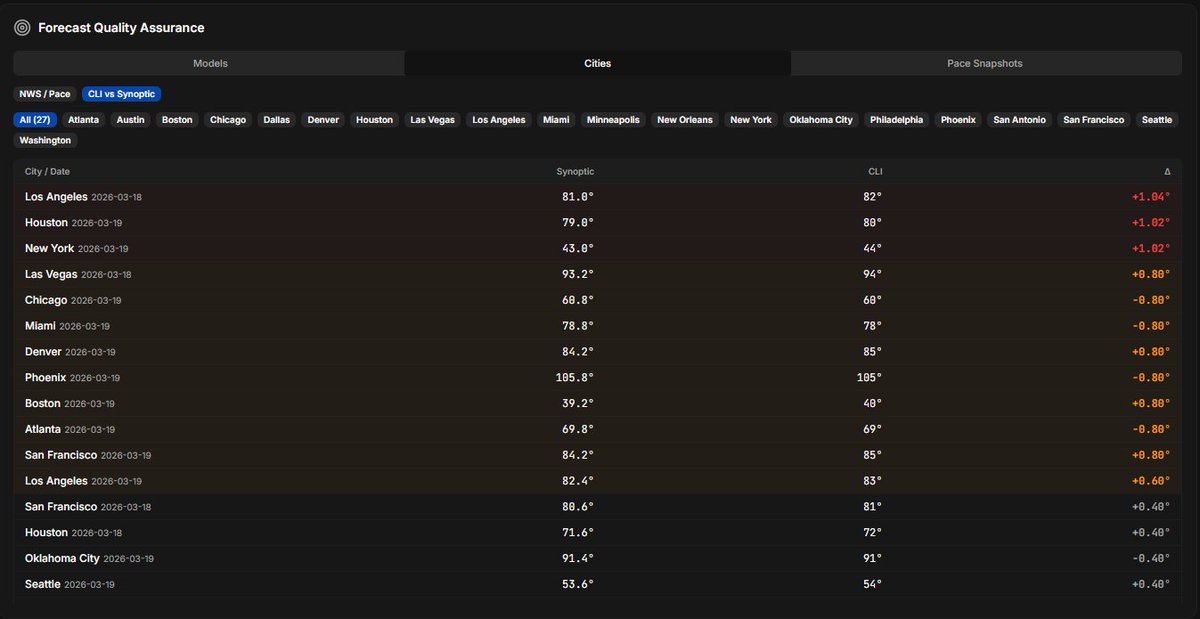This screenshot has width=1200, height=619.
Task: Select the All (27) city filter
Action: click(x=34, y=119)
